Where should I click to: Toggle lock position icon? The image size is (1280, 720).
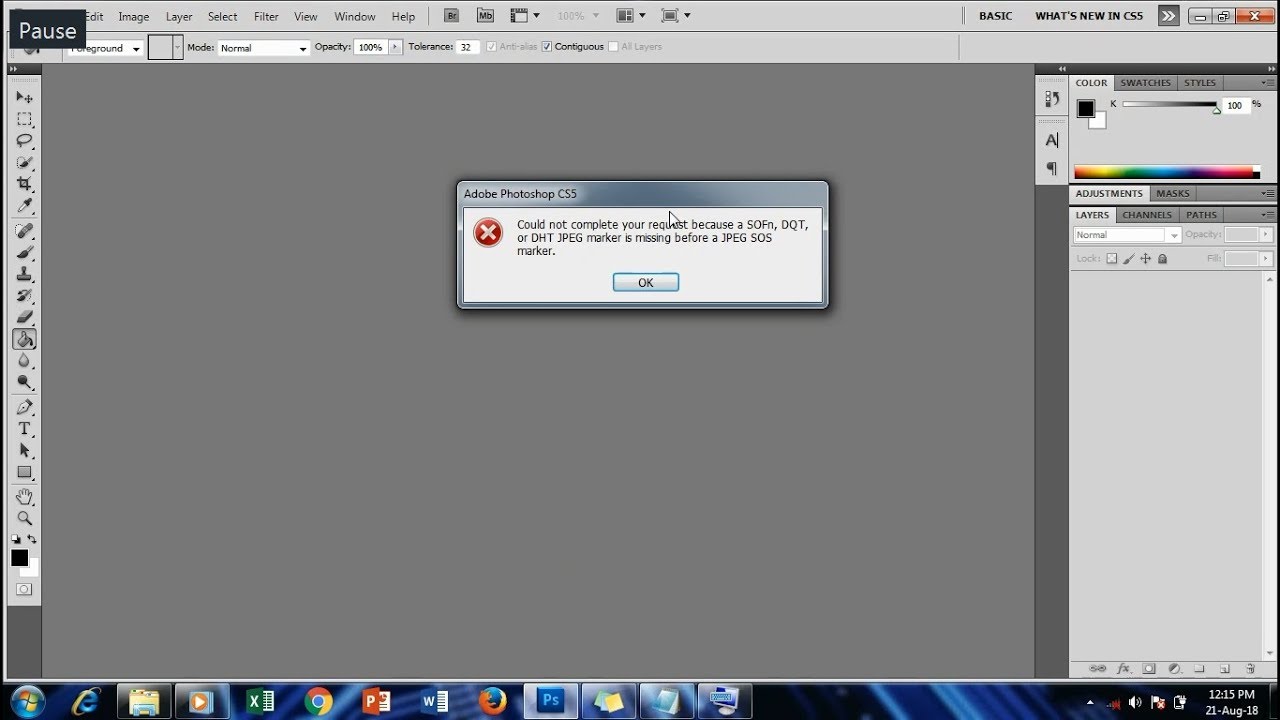click(1146, 259)
